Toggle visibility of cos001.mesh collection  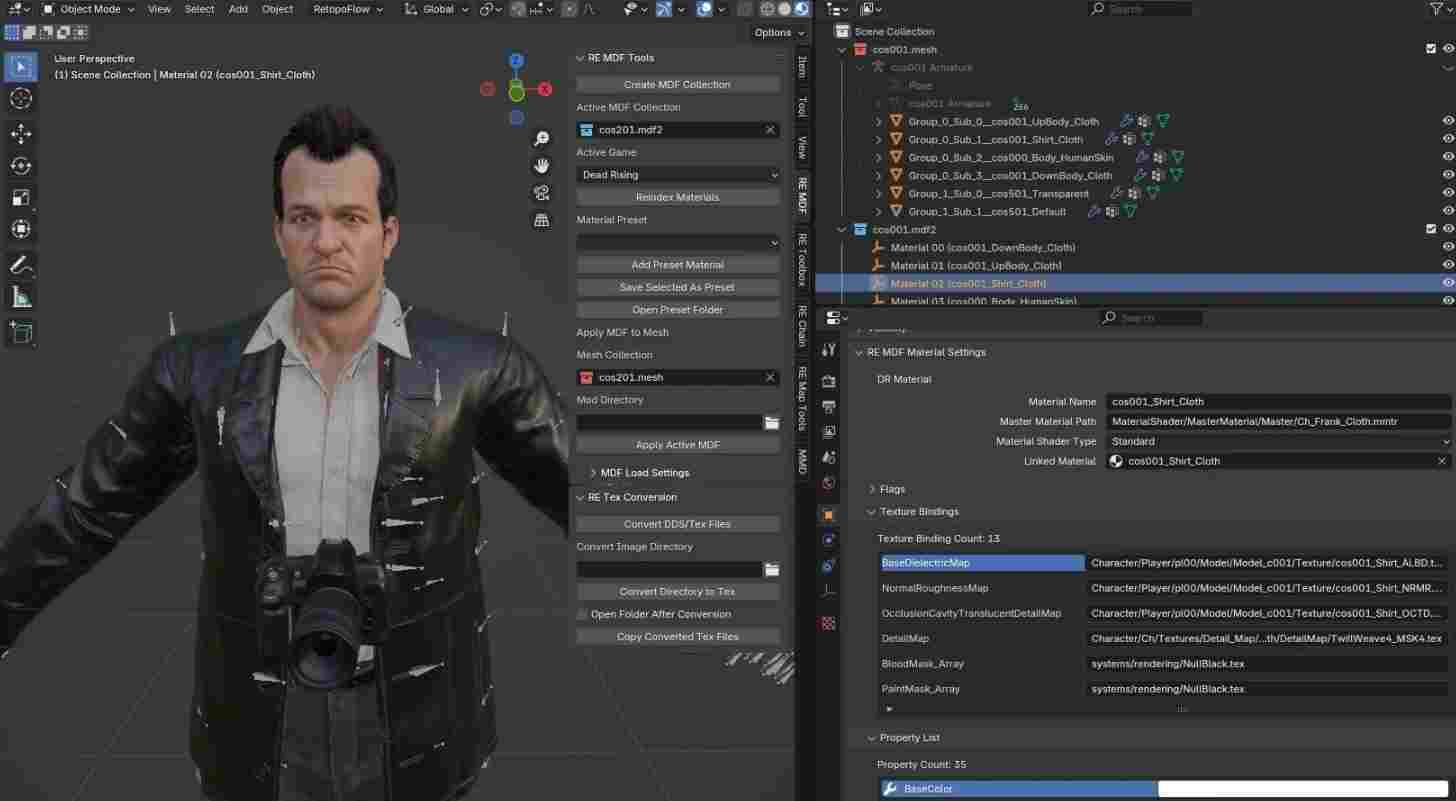pos(1448,49)
